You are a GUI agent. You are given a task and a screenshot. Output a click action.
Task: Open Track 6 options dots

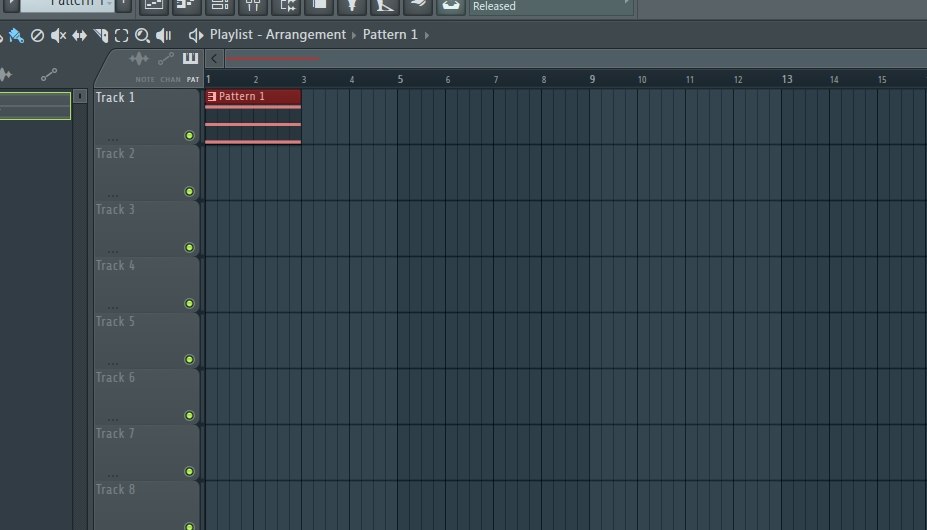point(113,419)
